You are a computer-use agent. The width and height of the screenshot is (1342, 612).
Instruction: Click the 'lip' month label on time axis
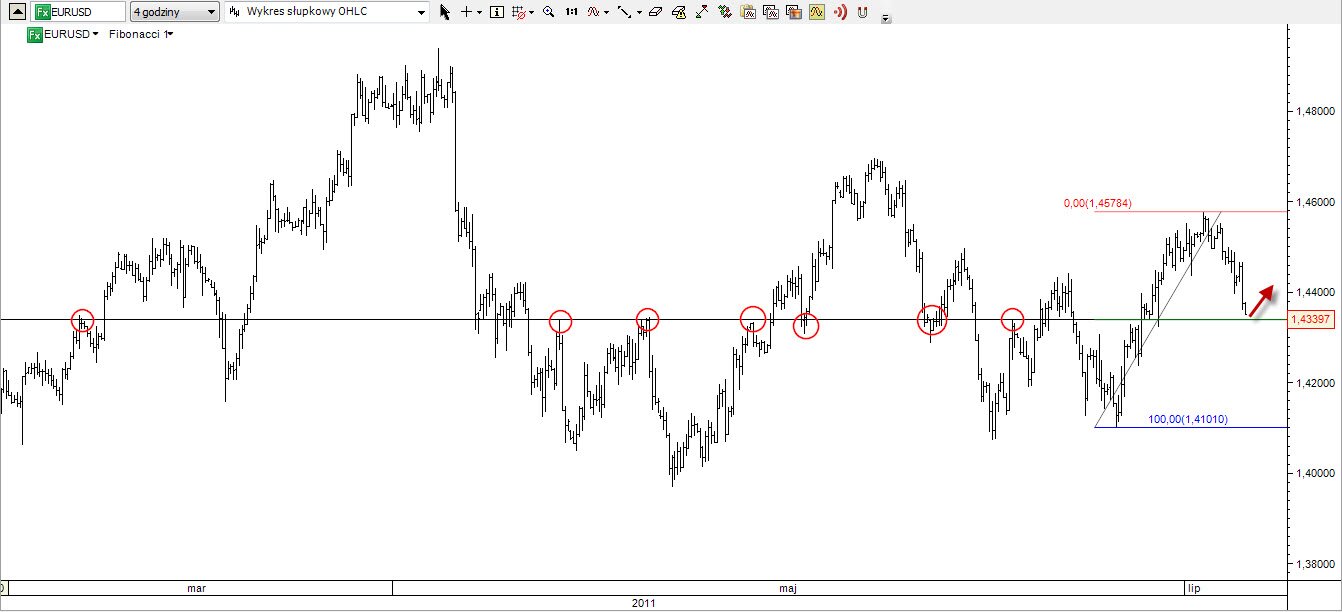[x=1192, y=588]
